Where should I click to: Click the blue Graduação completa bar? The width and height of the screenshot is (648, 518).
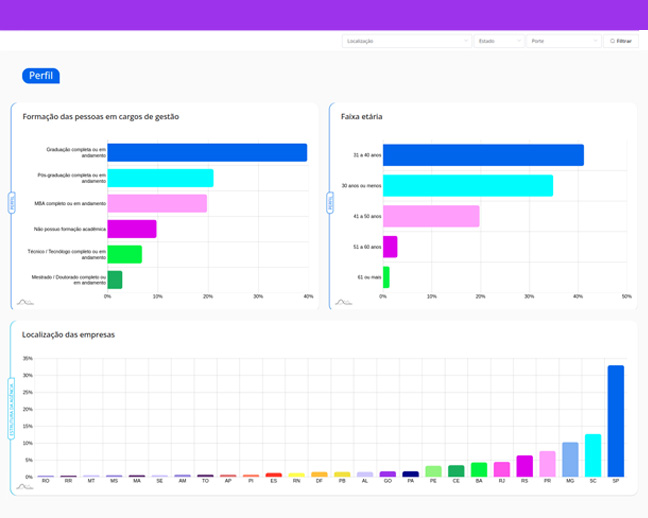tap(207, 152)
